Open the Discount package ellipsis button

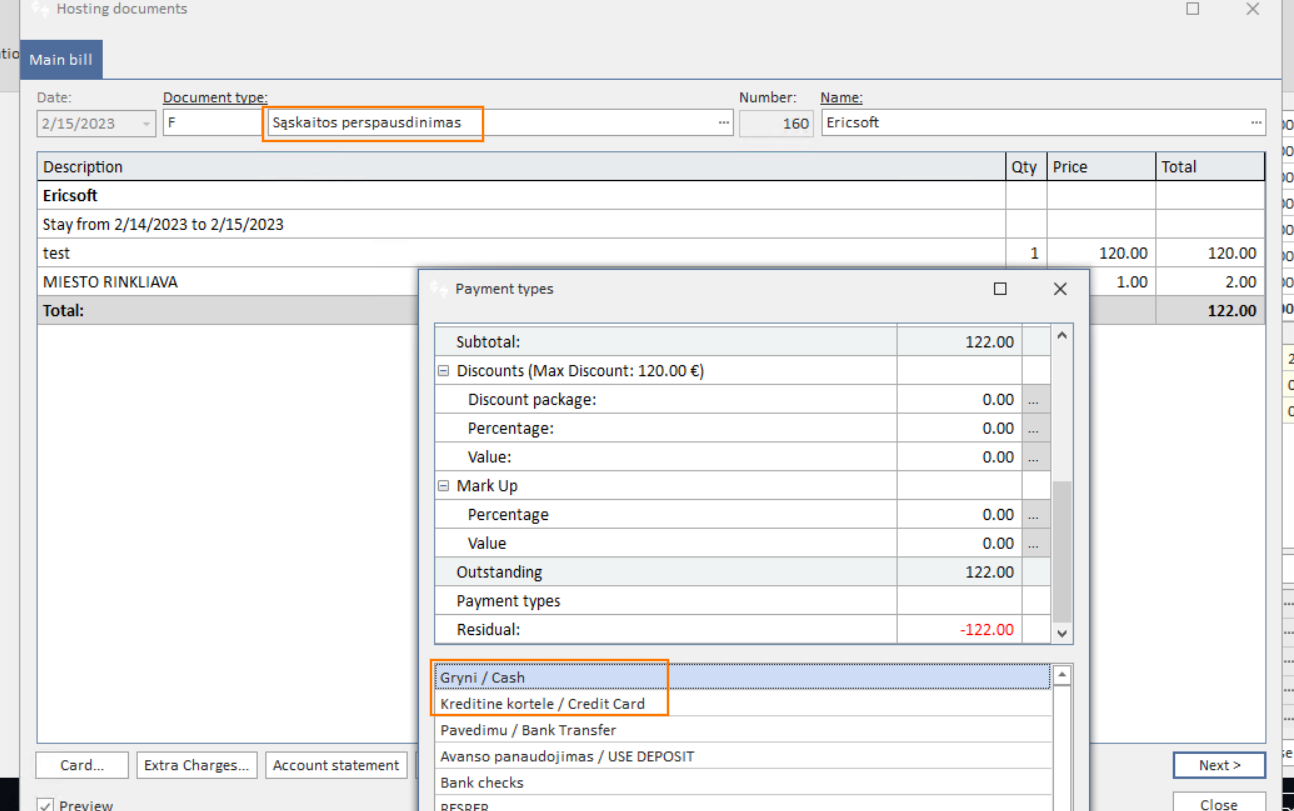click(x=1035, y=400)
